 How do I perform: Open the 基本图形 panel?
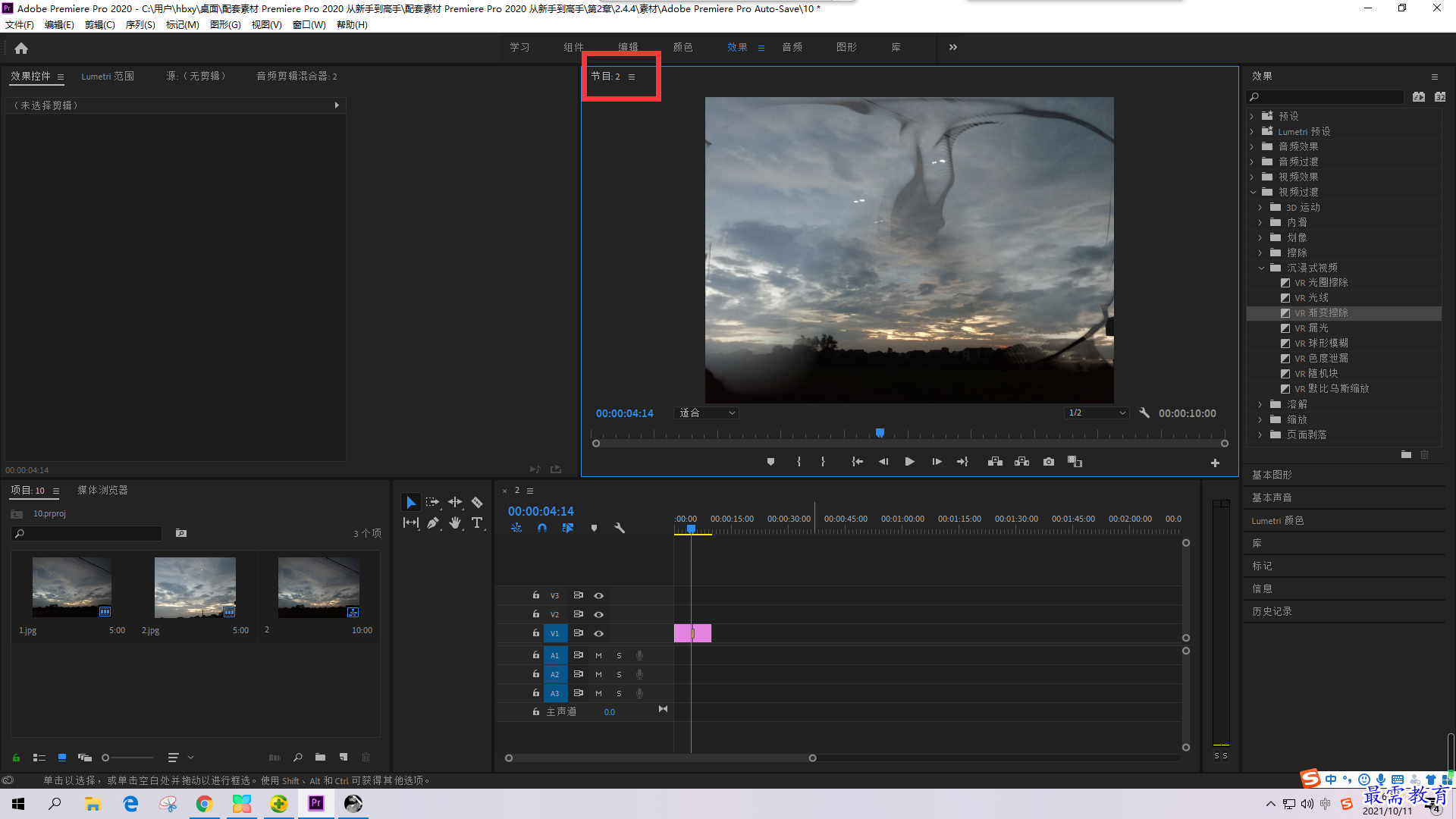click(x=1272, y=475)
